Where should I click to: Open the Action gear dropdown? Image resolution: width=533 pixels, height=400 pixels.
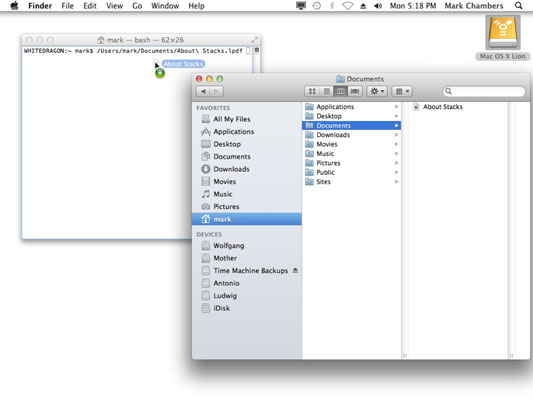[x=377, y=91]
